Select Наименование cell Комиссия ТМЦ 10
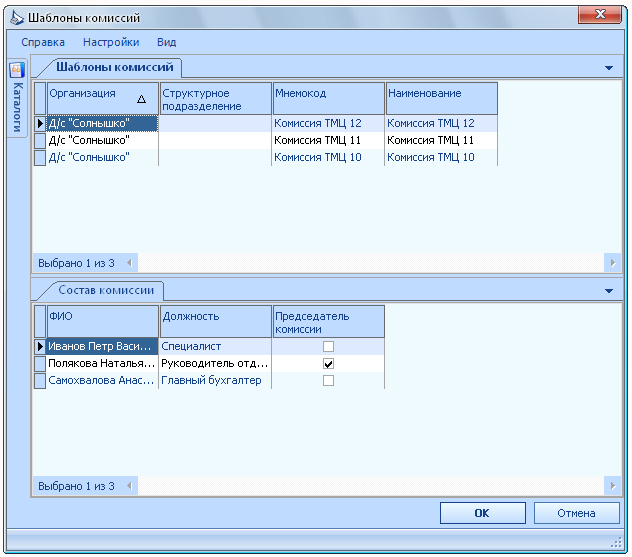 pos(441,157)
